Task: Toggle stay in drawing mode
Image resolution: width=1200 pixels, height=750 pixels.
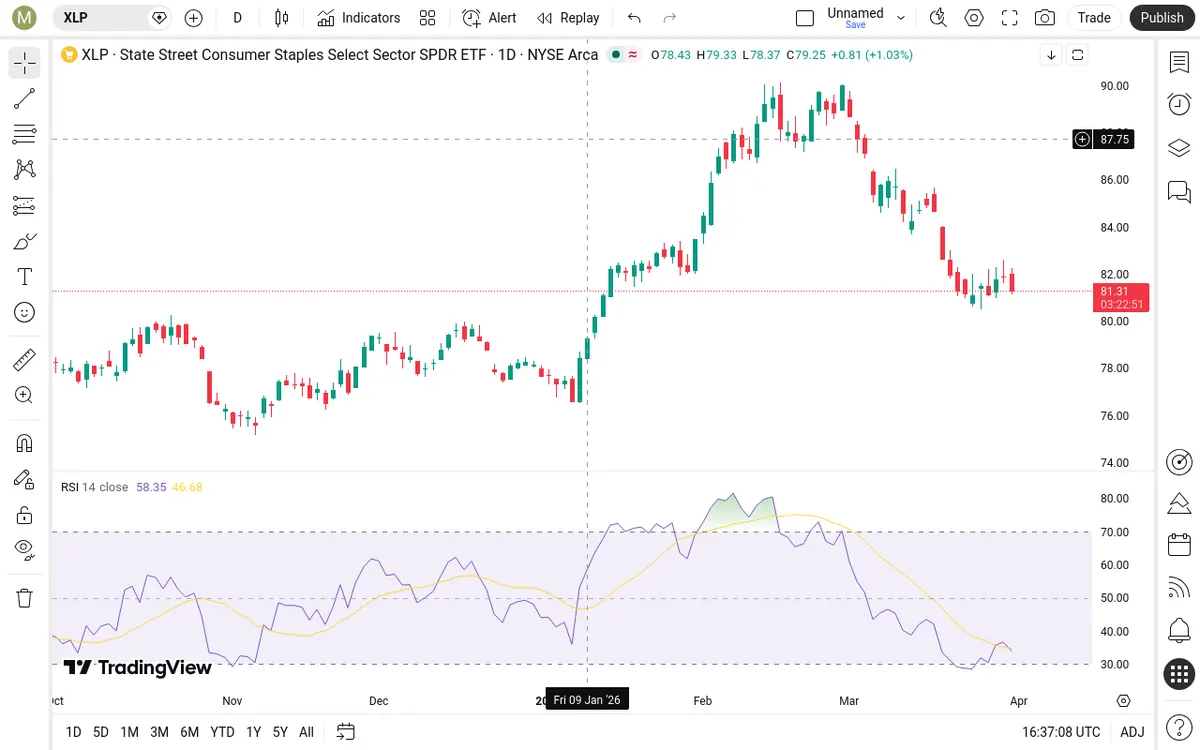Action: click(x=25, y=479)
